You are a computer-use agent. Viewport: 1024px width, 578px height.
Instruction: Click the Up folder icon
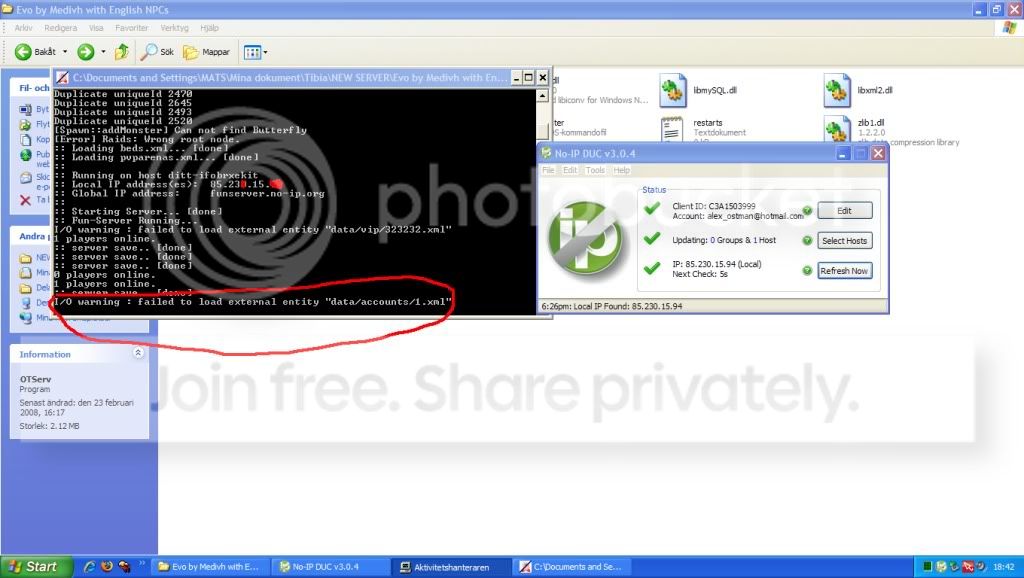coord(121,52)
